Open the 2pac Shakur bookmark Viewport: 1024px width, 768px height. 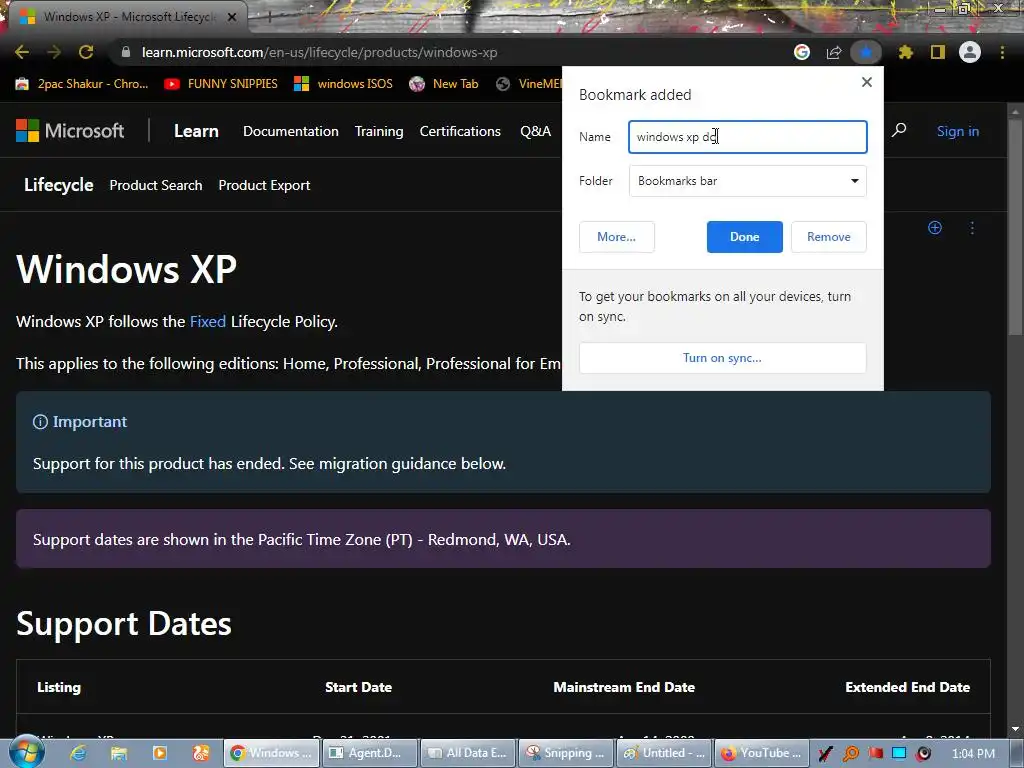82,84
